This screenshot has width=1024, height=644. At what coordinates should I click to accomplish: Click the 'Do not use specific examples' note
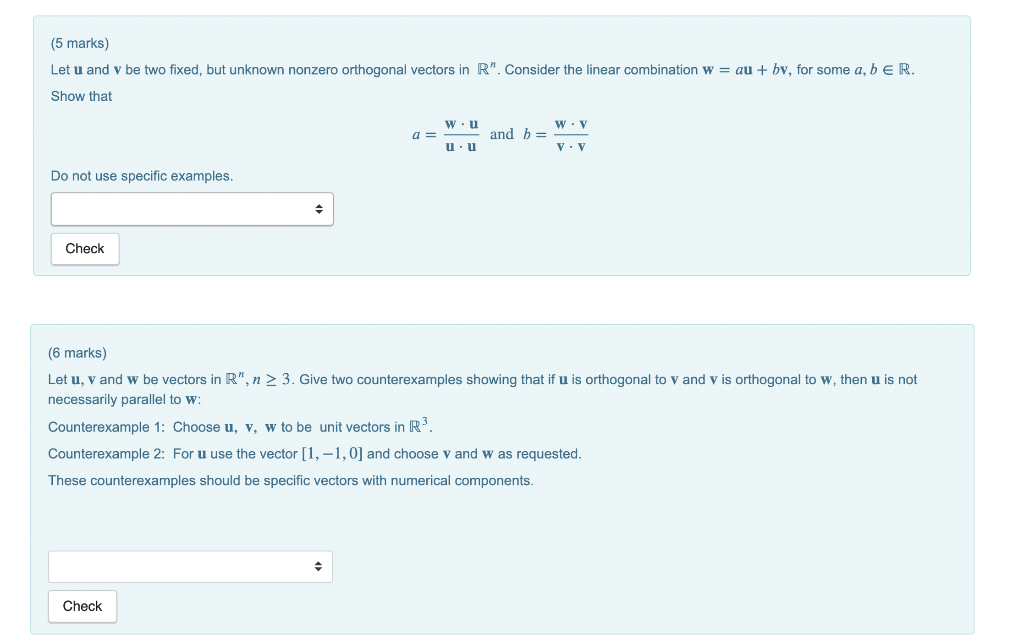(x=141, y=175)
